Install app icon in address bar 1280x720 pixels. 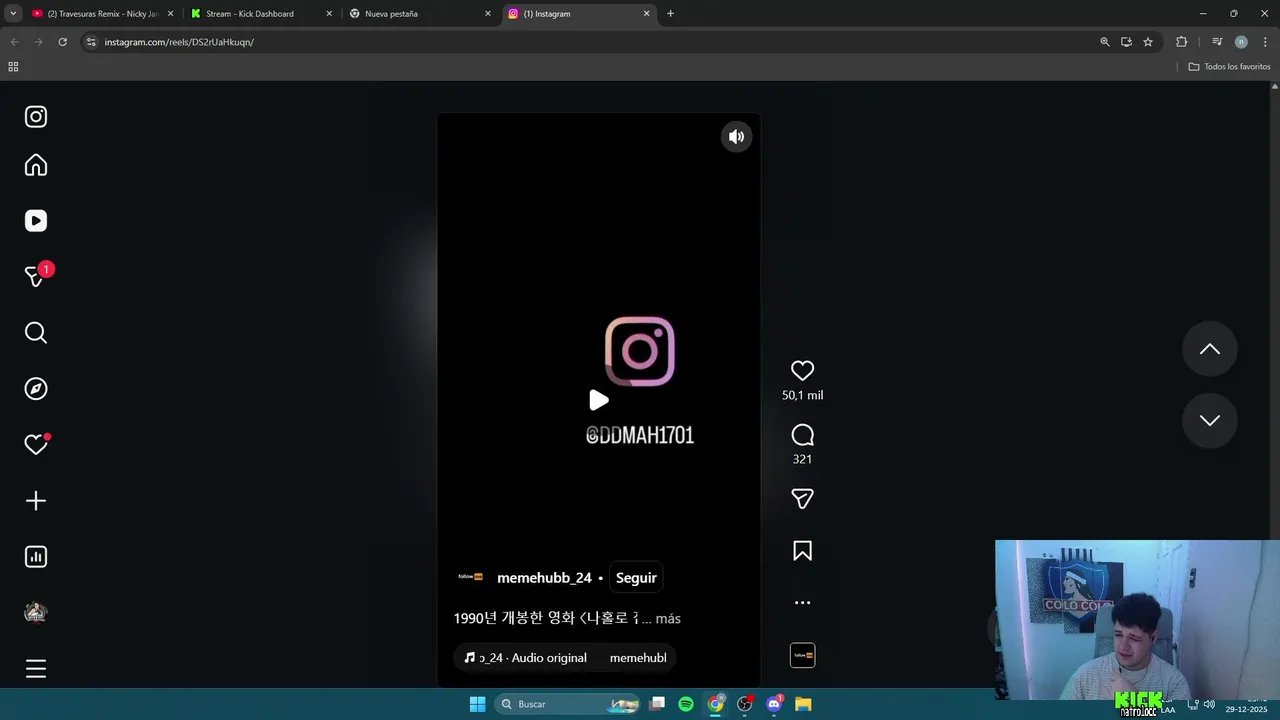tap(1126, 42)
